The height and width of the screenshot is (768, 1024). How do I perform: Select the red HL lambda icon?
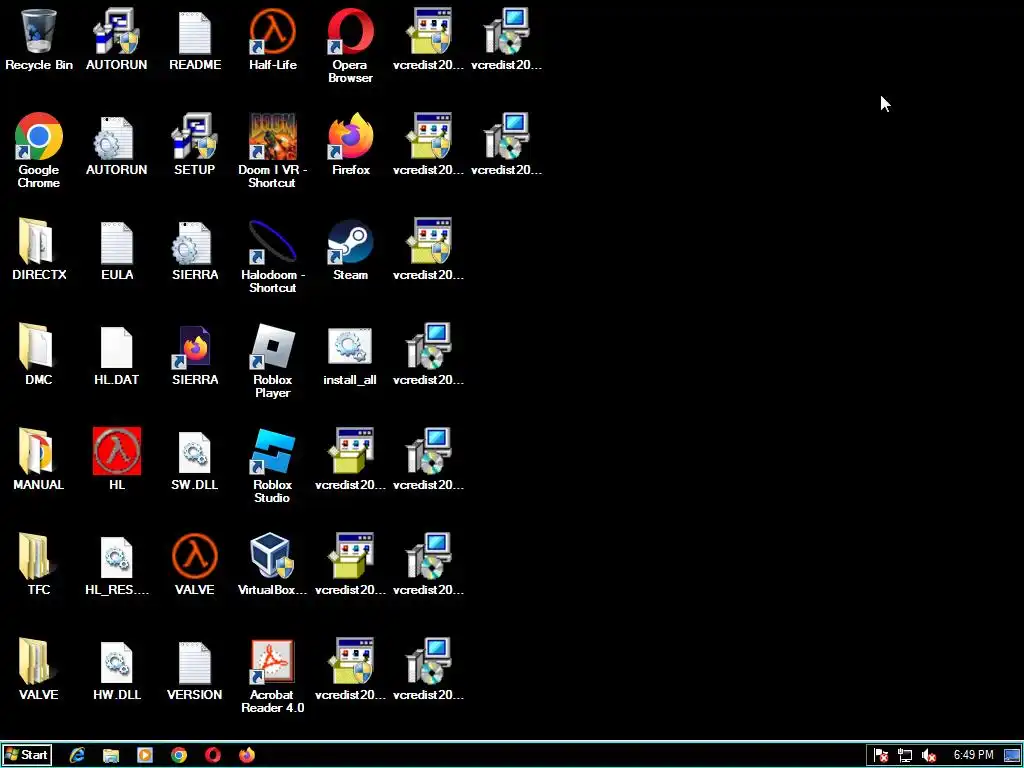pyautogui.click(x=116, y=459)
